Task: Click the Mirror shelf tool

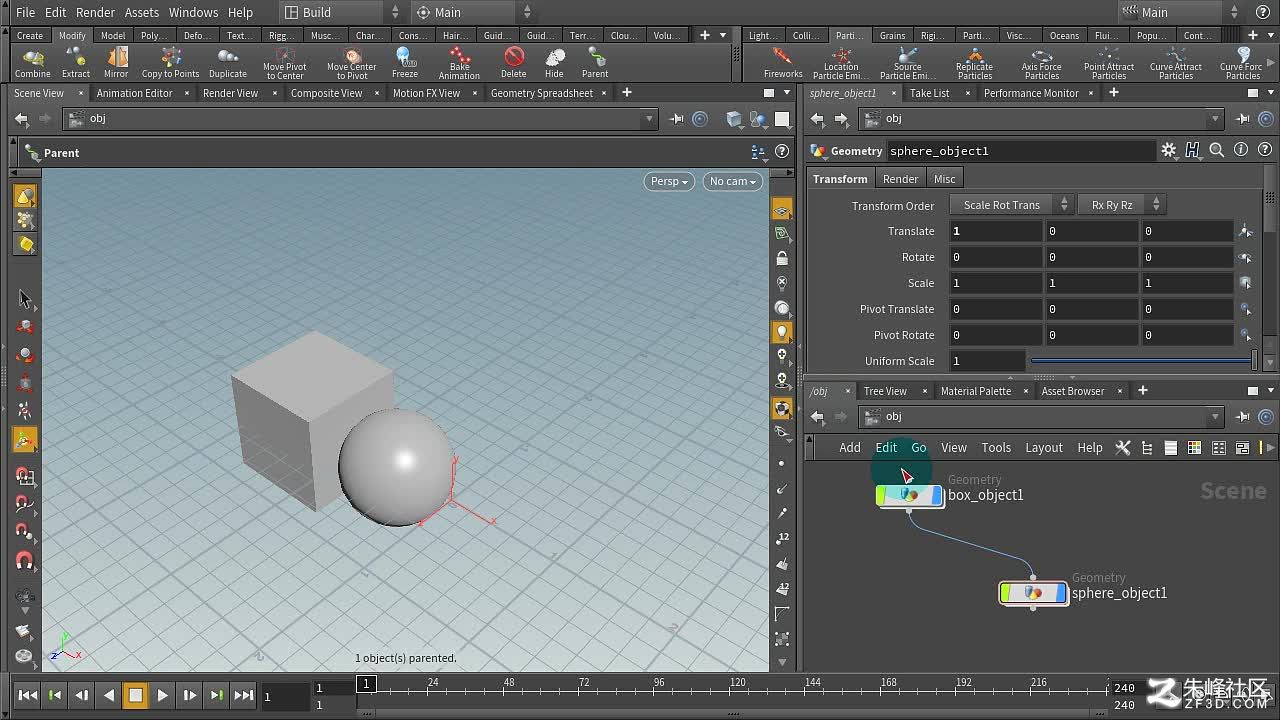Action: click(x=117, y=62)
